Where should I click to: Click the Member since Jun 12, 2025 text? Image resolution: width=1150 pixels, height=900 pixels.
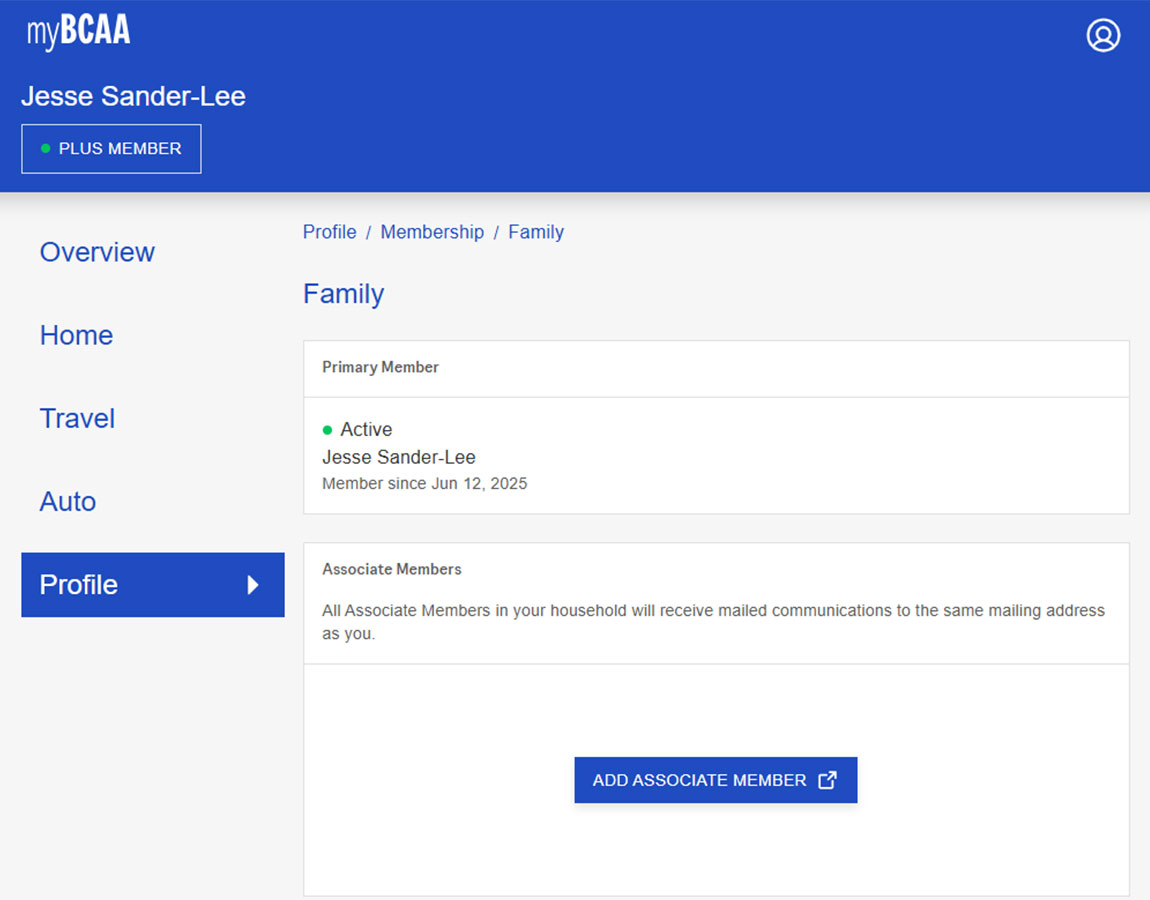click(424, 484)
